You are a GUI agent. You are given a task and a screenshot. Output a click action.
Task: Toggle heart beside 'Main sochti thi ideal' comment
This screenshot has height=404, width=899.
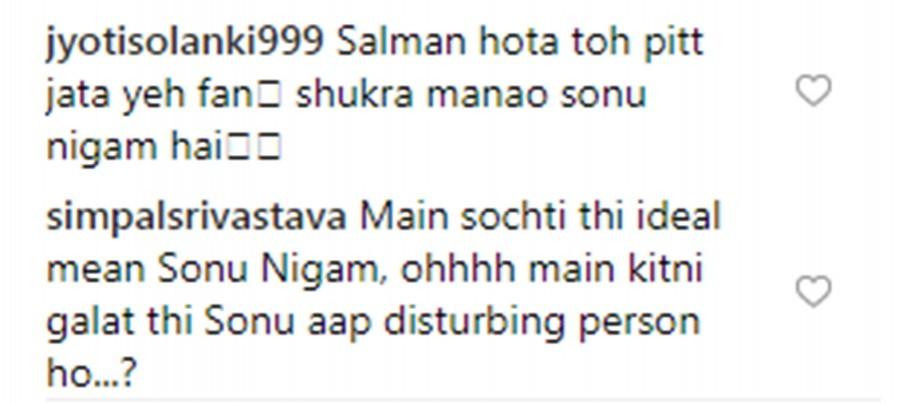(814, 291)
